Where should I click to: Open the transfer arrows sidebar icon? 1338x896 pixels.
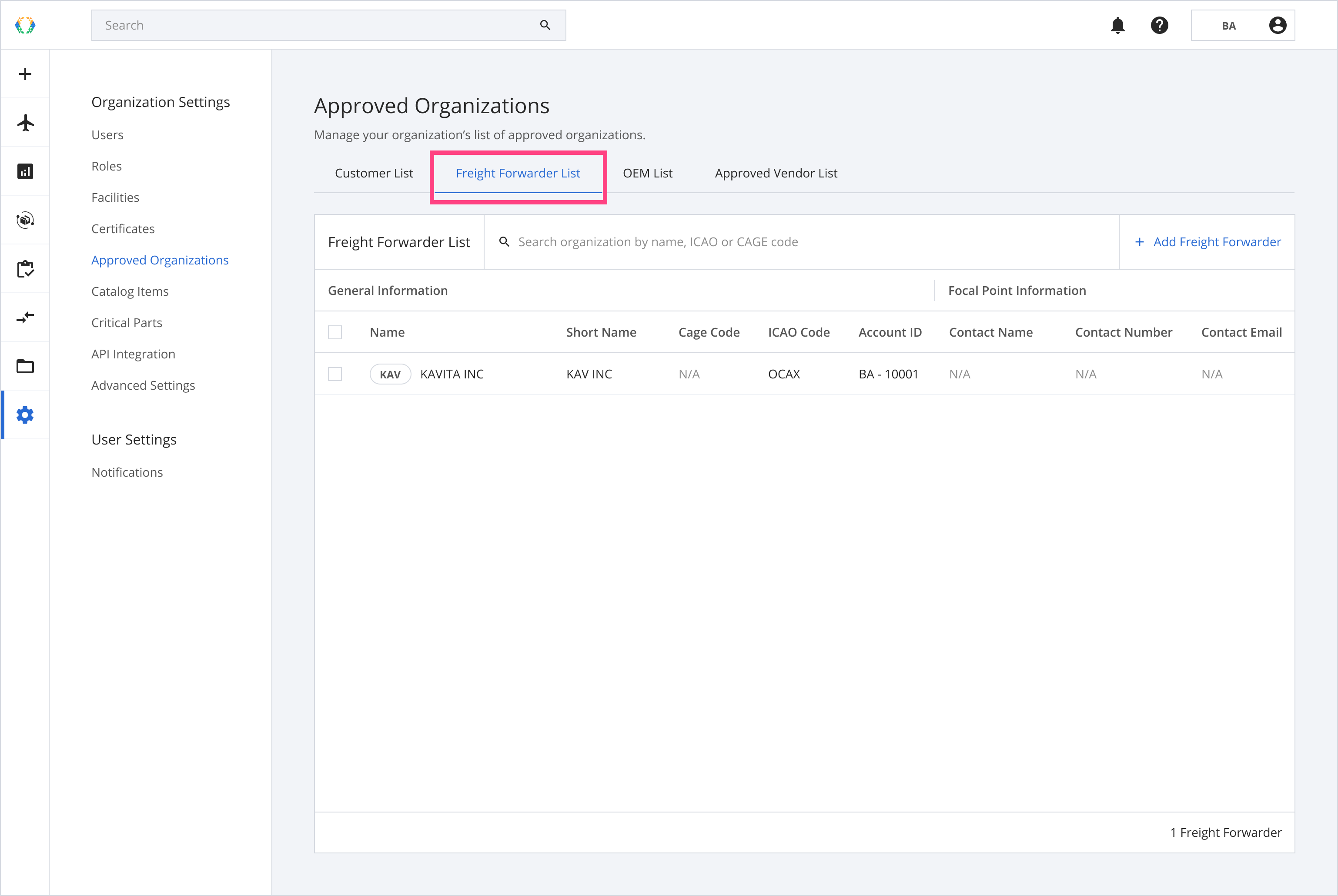25,317
